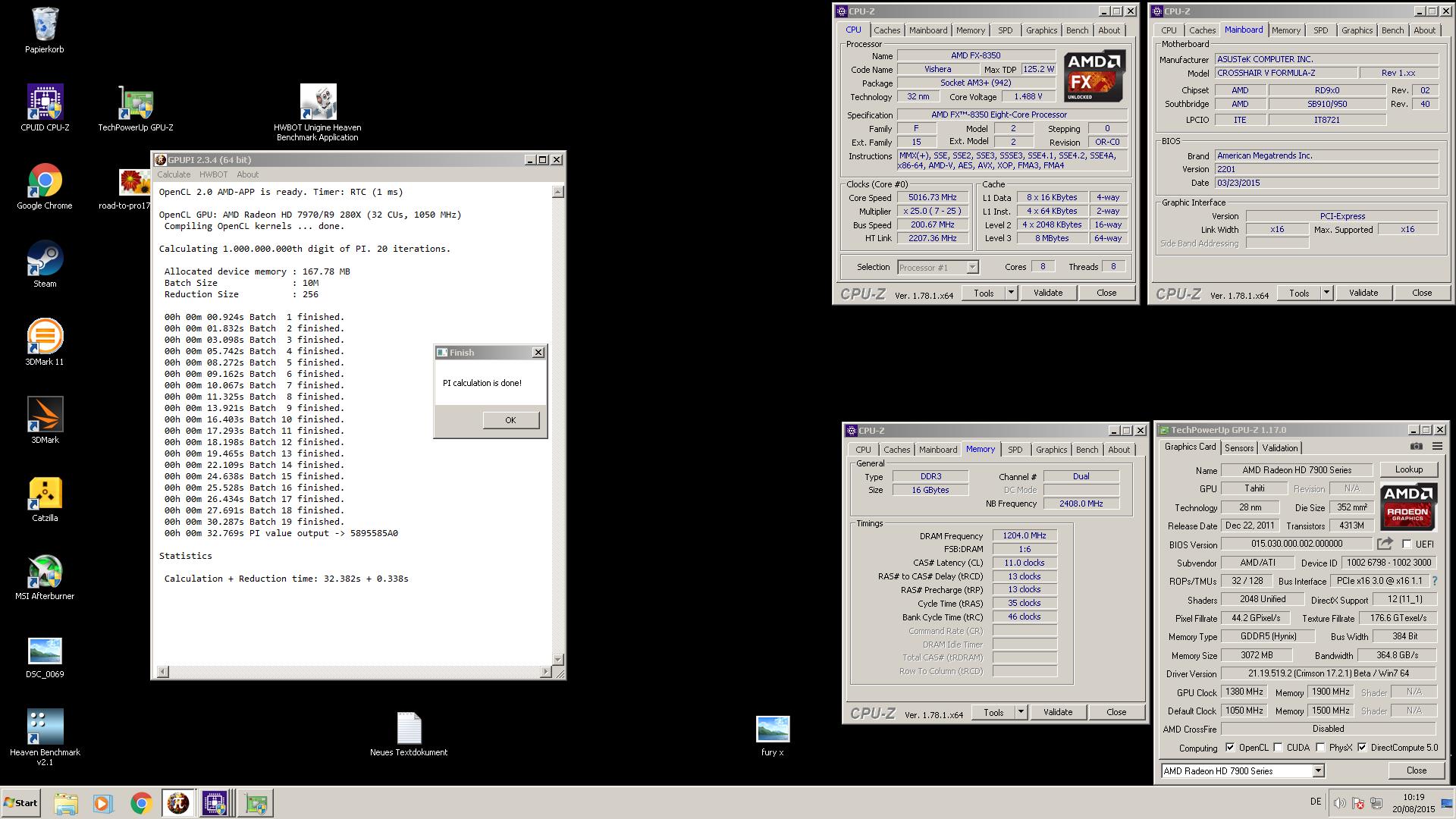Select Bench tab in CPU-Z Mainboard window
1456x819 pixels.
[x=1392, y=30]
